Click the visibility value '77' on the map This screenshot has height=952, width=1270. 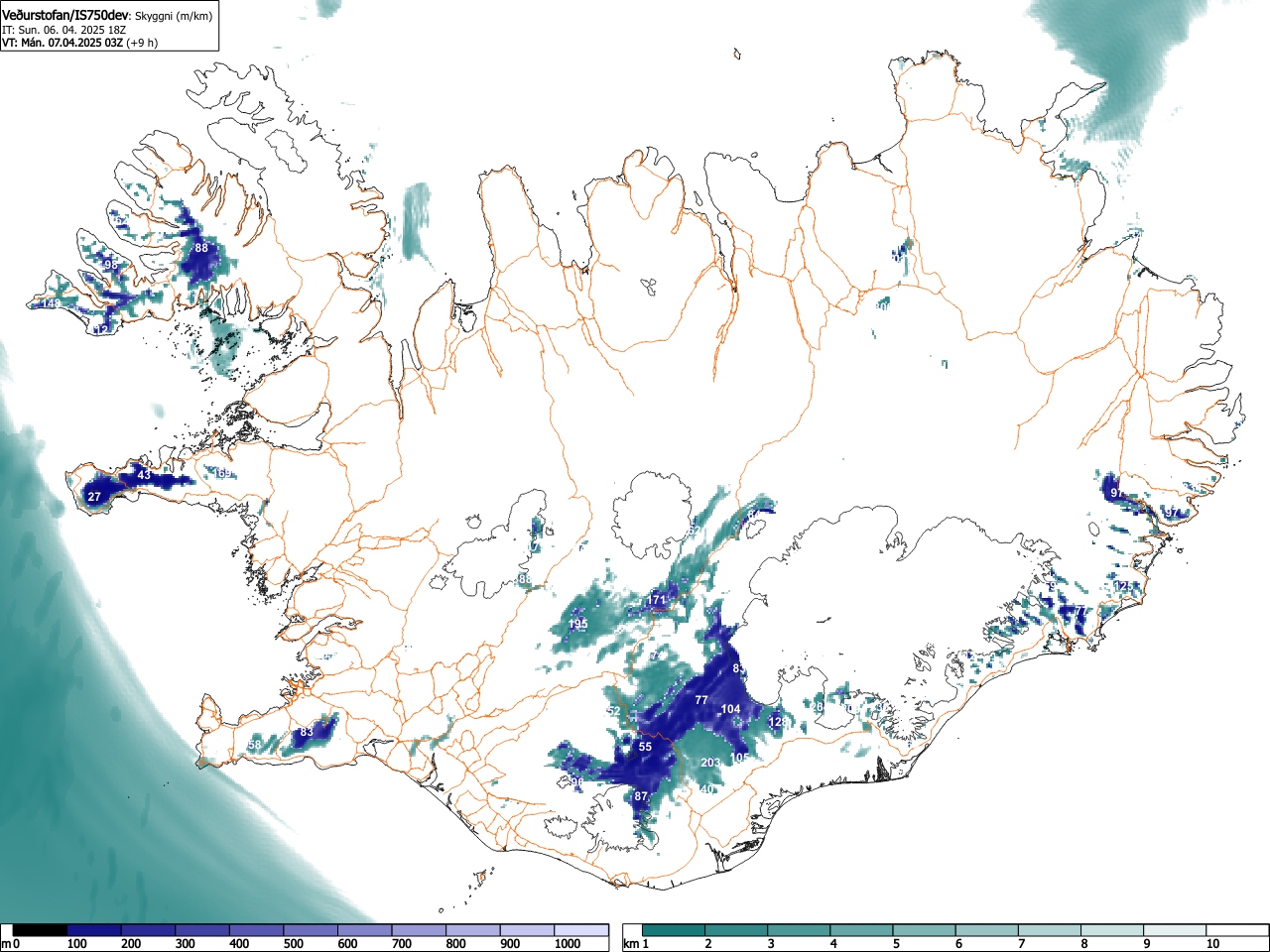(x=701, y=700)
